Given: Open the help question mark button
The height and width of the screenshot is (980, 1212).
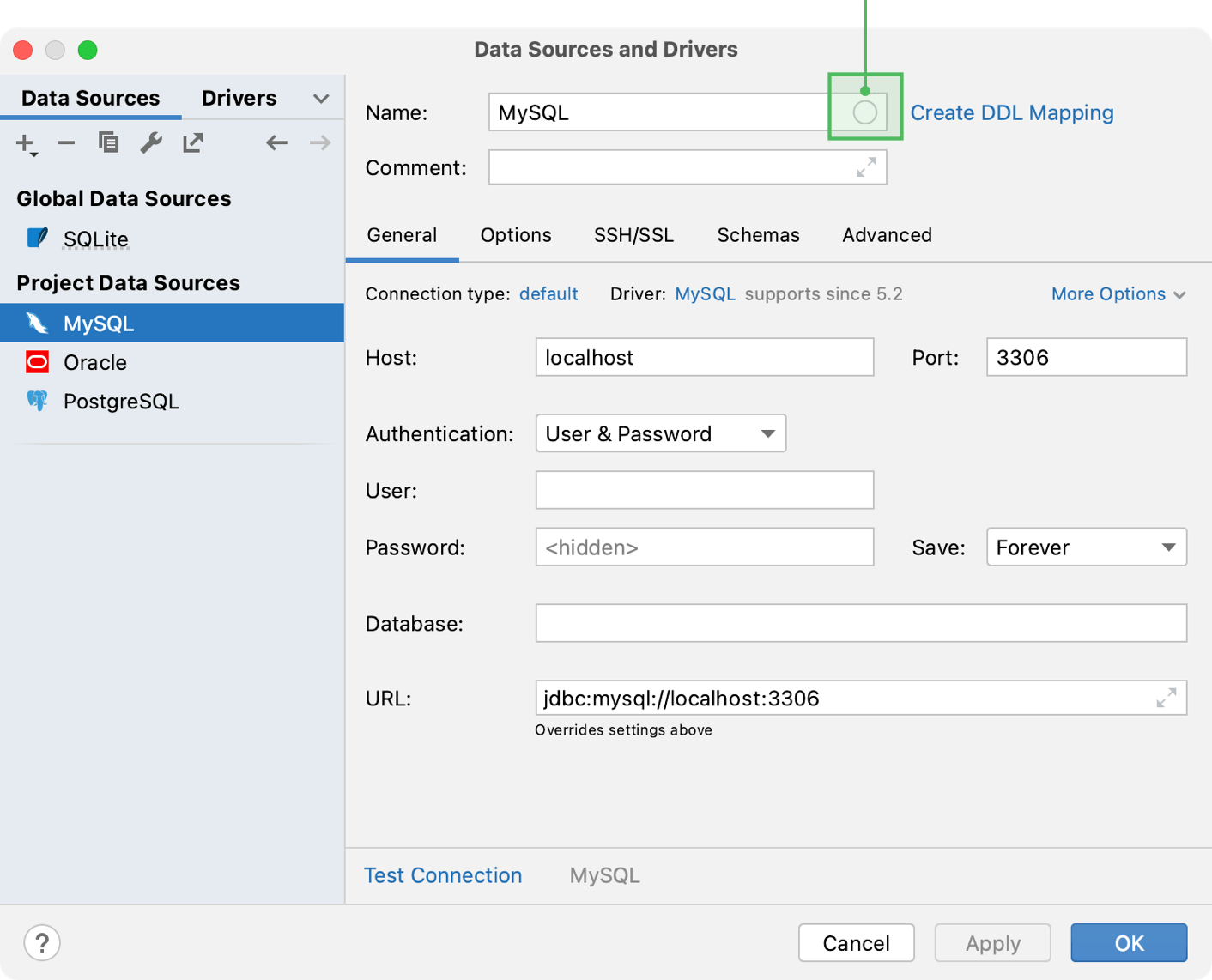Looking at the screenshot, I should [x=42, y=942].
